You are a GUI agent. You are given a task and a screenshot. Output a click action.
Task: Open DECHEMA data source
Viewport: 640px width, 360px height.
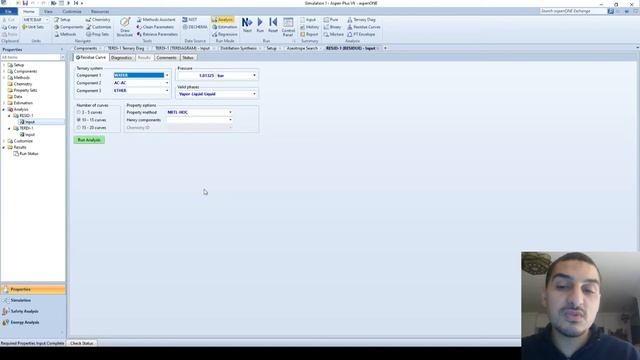195,27
